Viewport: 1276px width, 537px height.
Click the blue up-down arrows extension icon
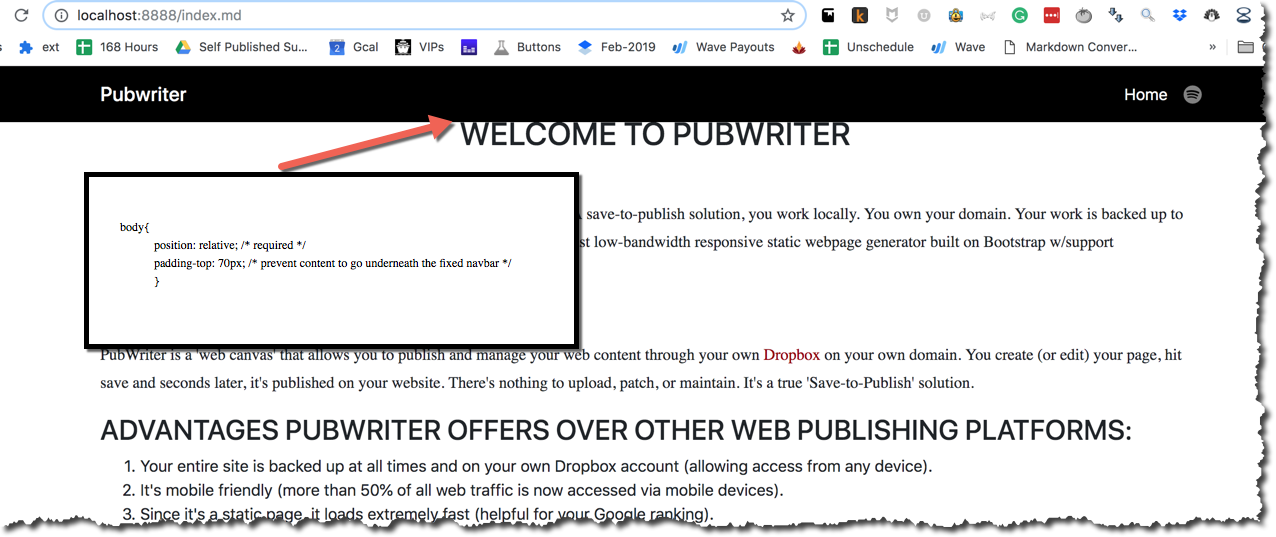point(1116,15)
